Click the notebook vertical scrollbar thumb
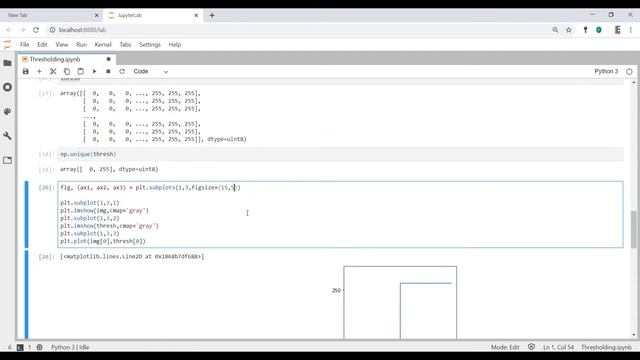The width and height of the screenshot is (640, 360). [633, 229]
